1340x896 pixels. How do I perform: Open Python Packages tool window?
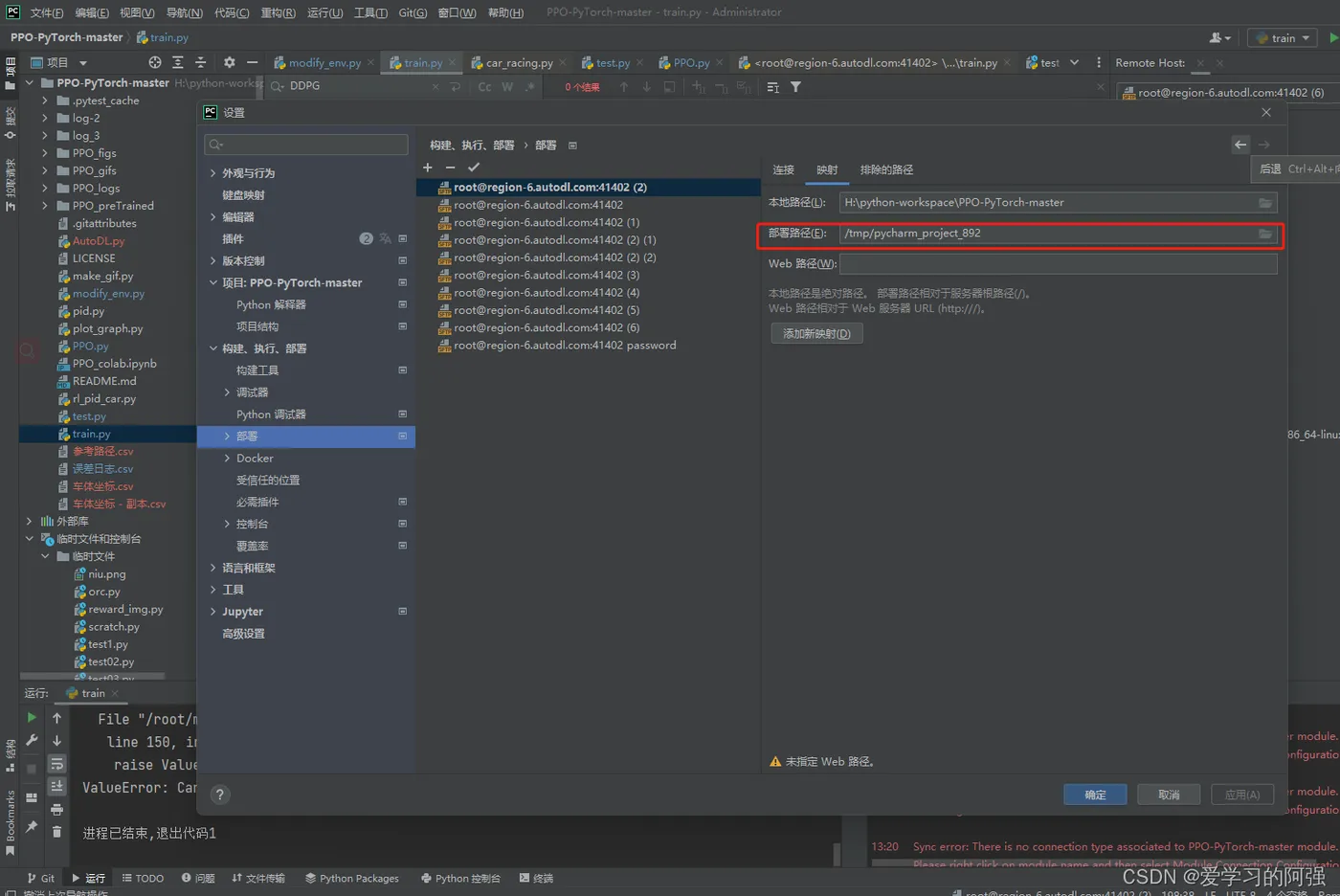click(352, 878)
